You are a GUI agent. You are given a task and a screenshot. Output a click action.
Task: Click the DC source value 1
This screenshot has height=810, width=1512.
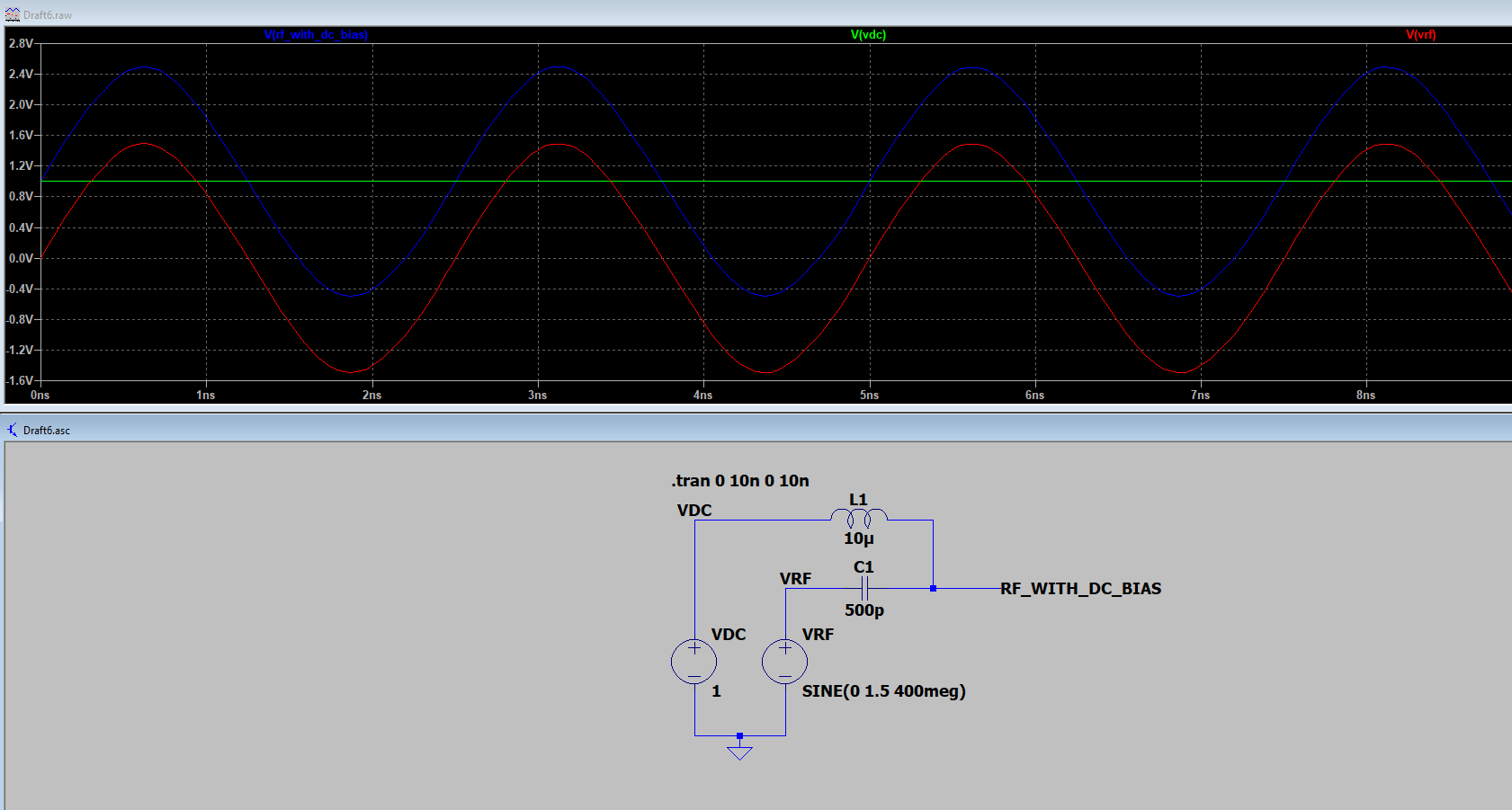[716, 691]
